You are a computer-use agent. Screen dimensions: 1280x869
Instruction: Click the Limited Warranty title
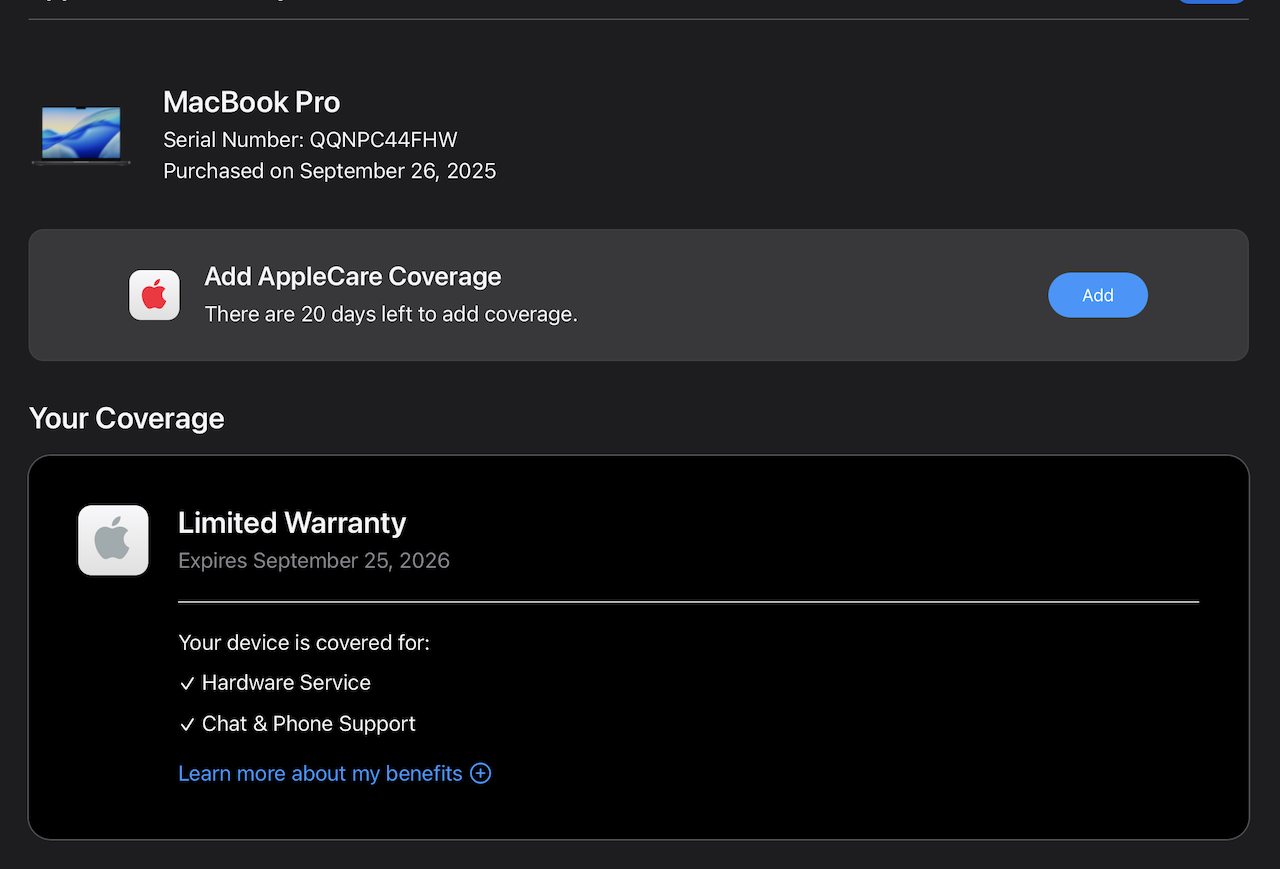[x=292, y=523]
